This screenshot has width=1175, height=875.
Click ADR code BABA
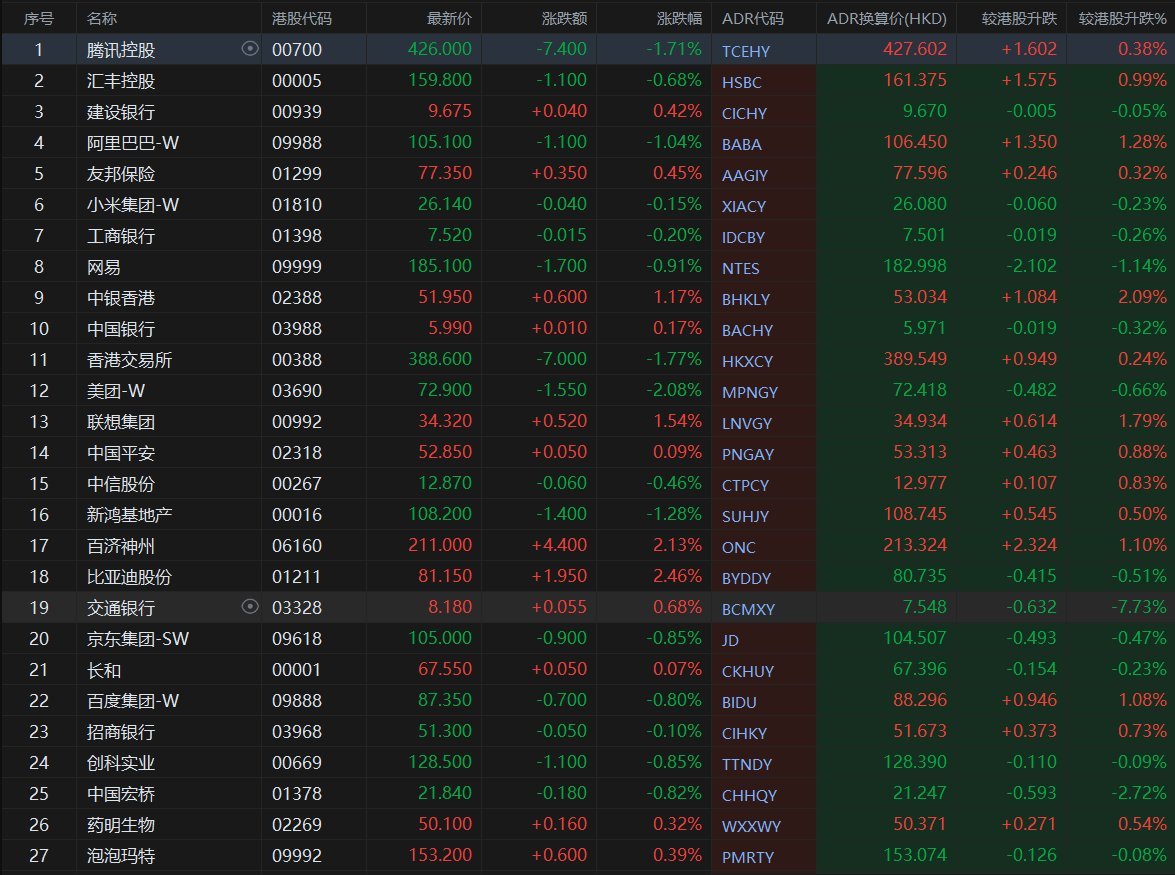(742, 145)
